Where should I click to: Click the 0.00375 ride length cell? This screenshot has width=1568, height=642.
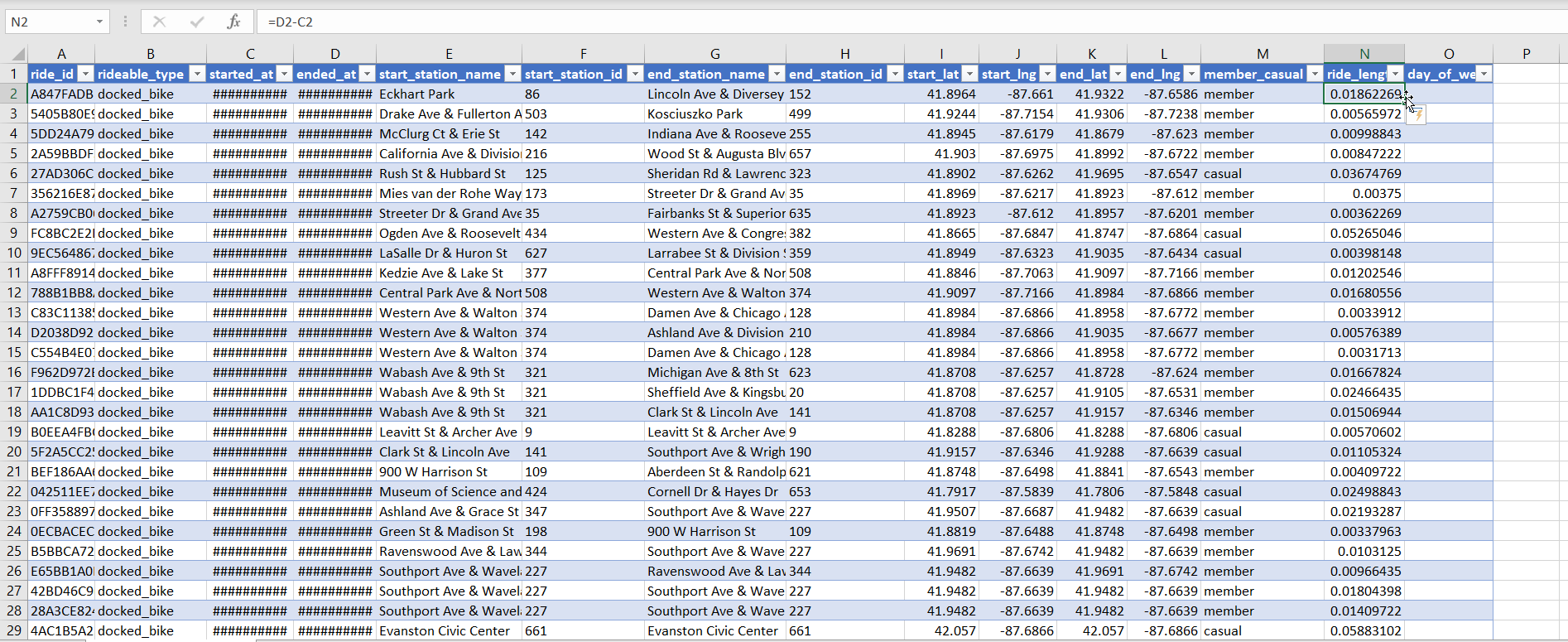pyautogui.click(x=1364, y=193)
